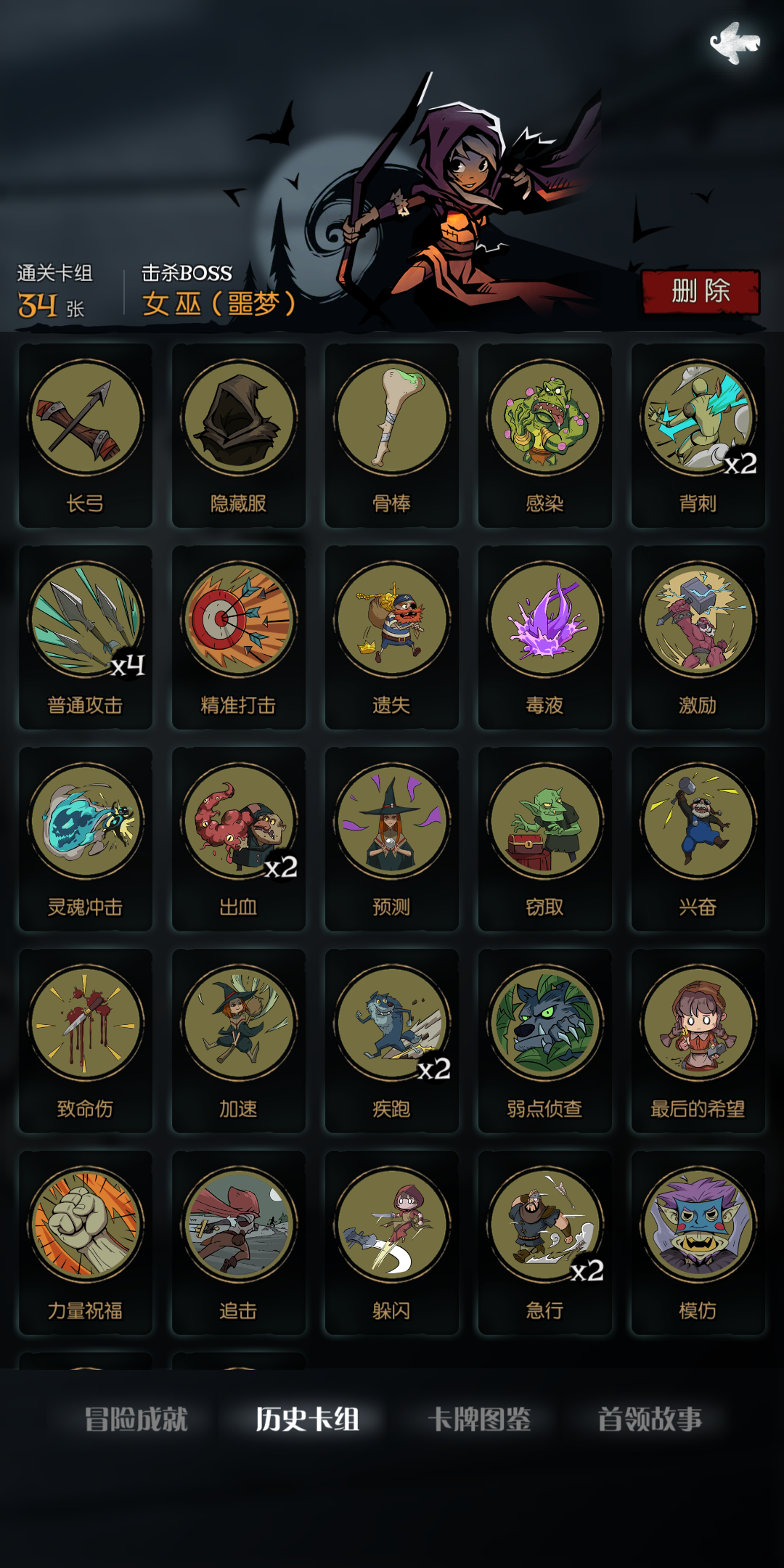Tap the 普通攻击 x4 card
Viewport: 784px width, 1568px height.
86,637
